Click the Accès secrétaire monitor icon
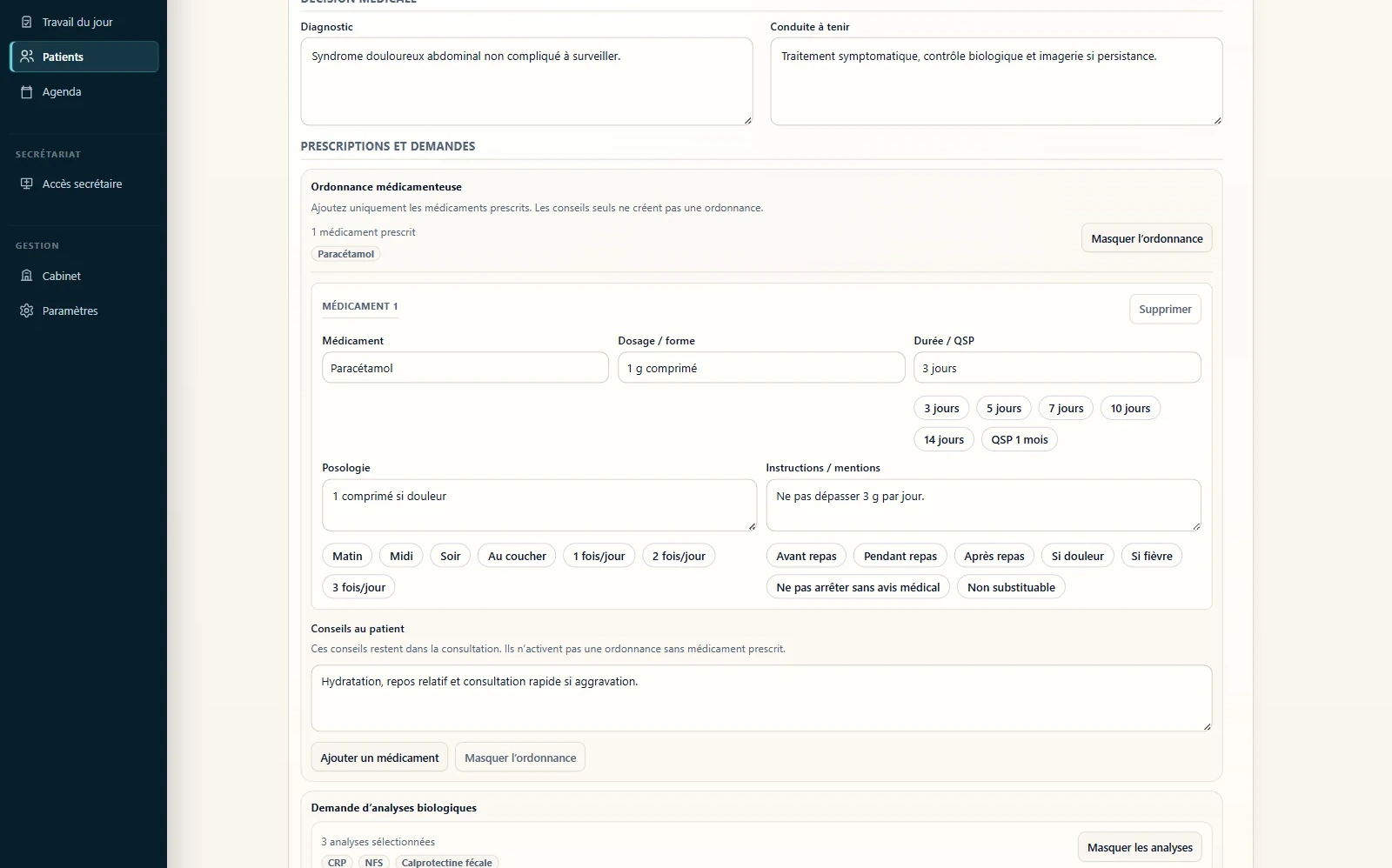Image resolution: width=1392 pixels, height=868 pixels. [x=27, y=184]
